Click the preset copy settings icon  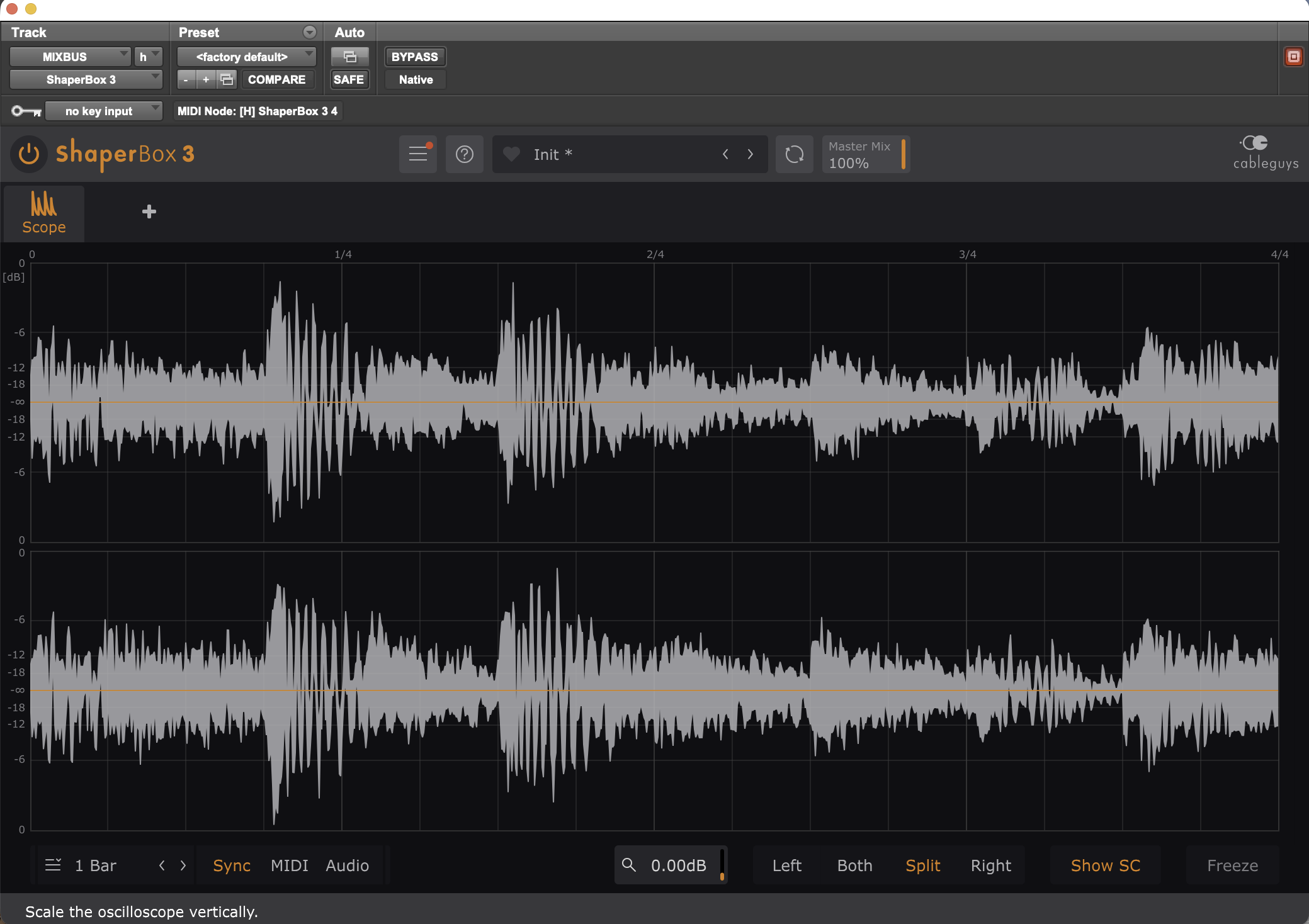[227, 79]
